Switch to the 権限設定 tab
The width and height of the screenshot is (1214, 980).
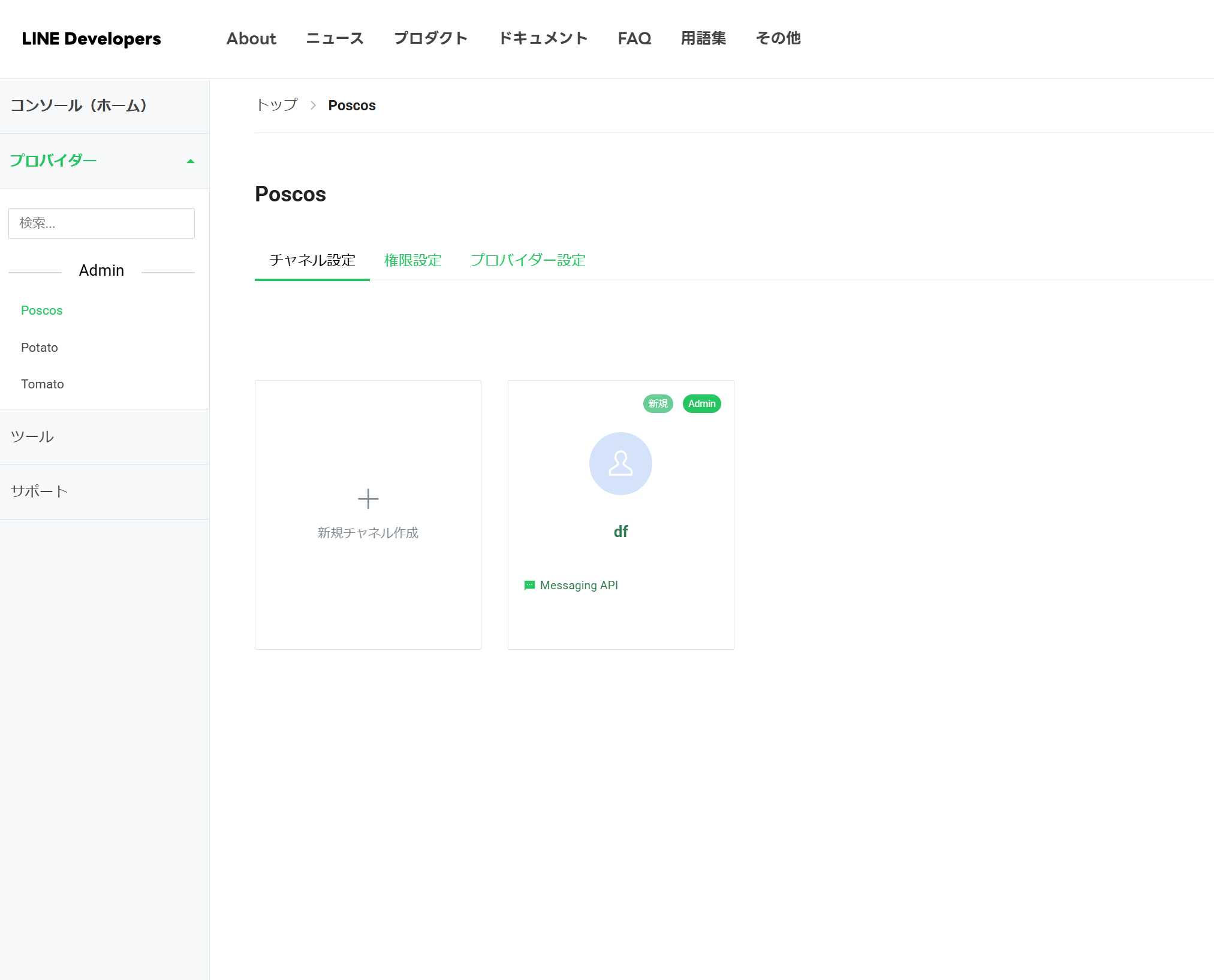(x=412, y=260)
